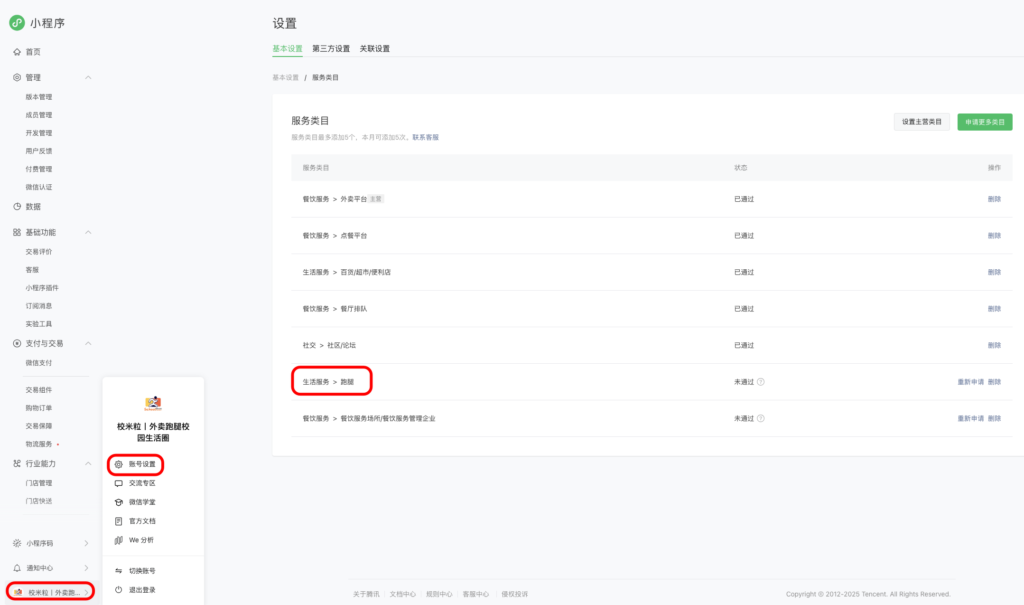Click the 交流专区 chat bubble icon
The width and height of the screenshot is (1024, 605).
point(117,483)
